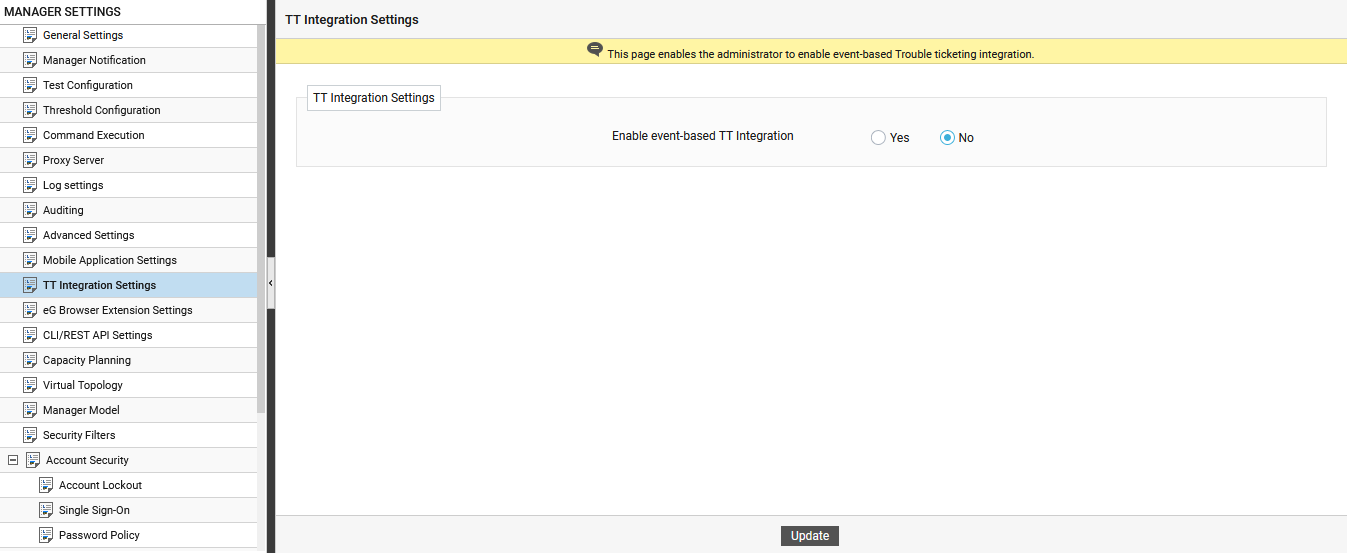Click the Proxy Server page icon
1347x553 pixels.
[30, 160]
